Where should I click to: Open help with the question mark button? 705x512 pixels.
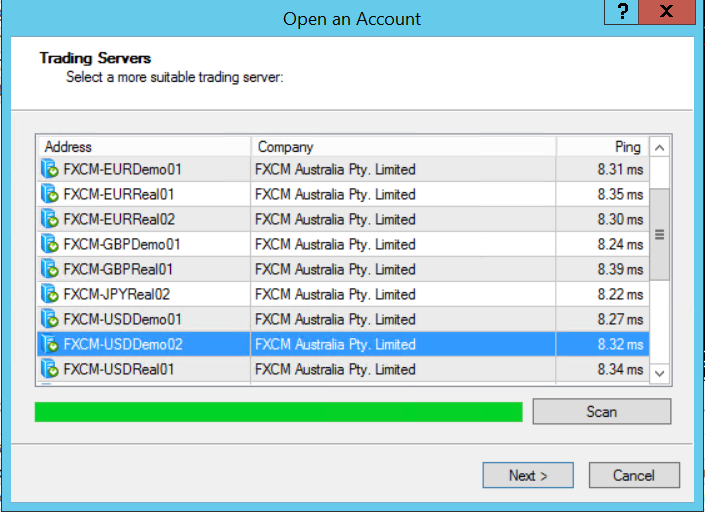[x=622, y=12]
